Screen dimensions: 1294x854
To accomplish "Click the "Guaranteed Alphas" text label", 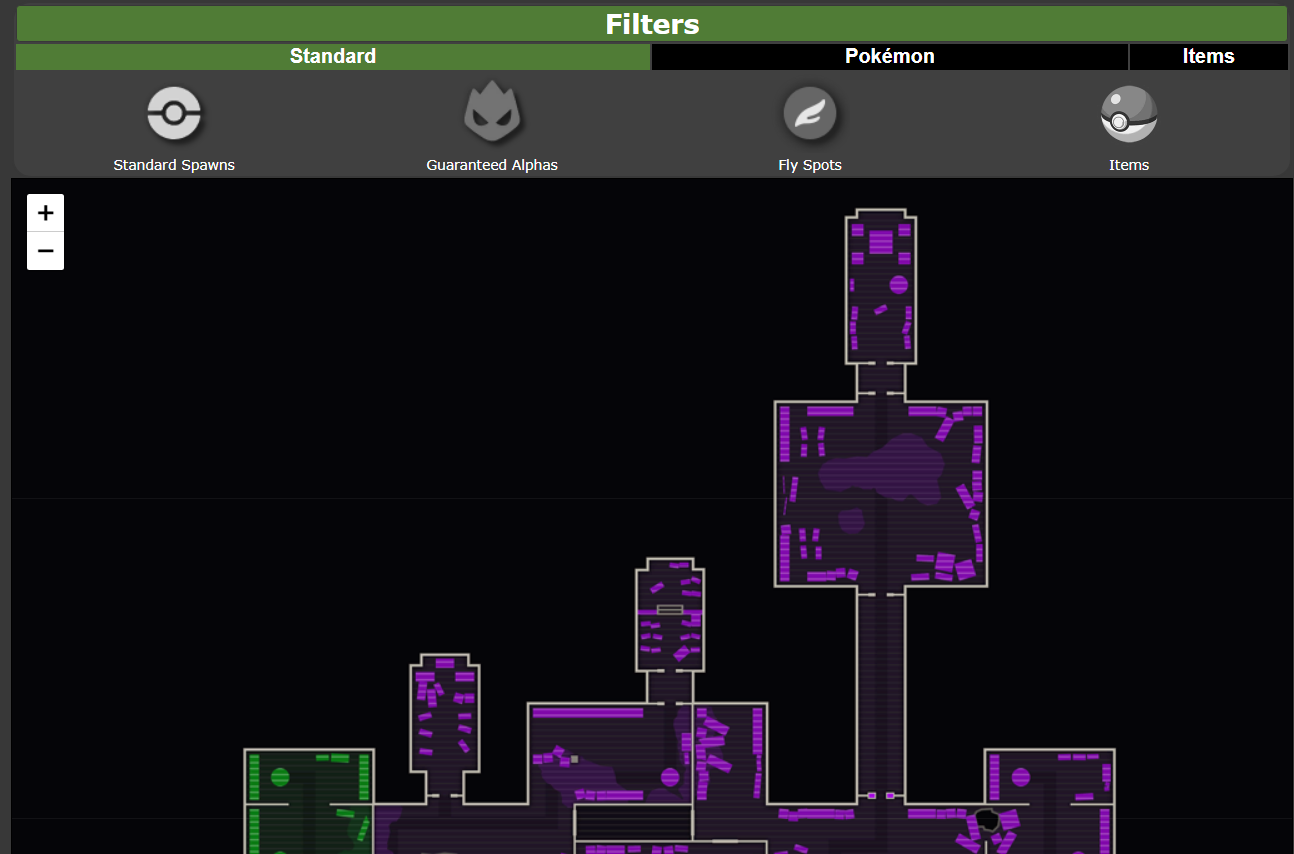I will [x=492, y=165].
